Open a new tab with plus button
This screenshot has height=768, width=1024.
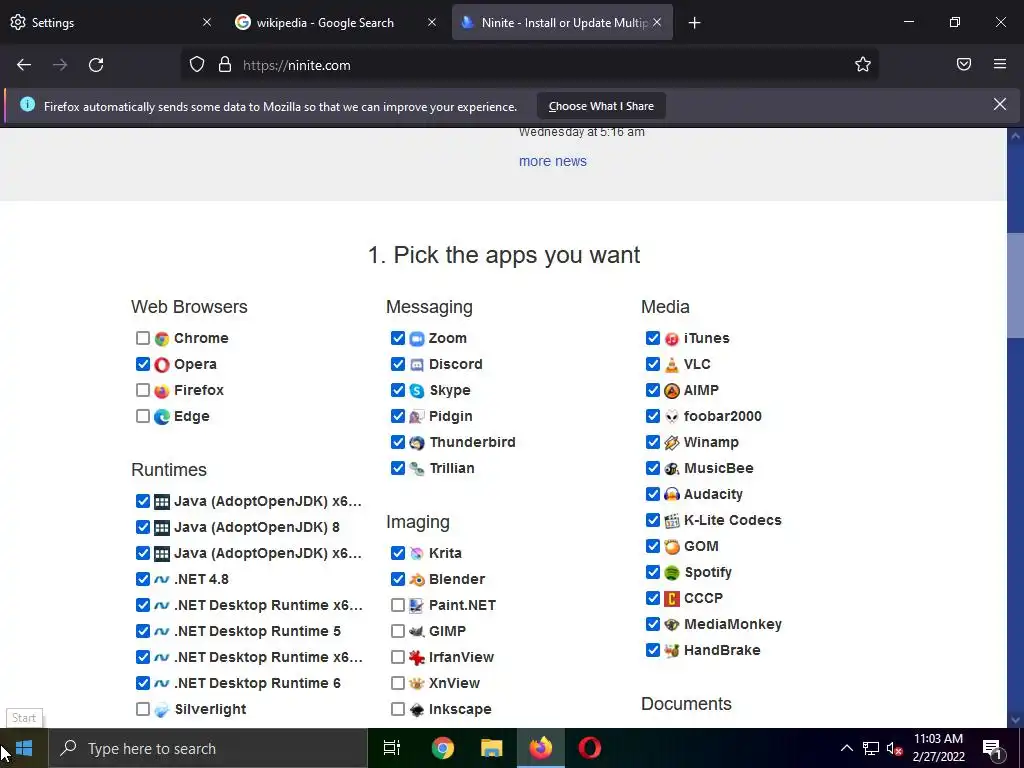694,23
